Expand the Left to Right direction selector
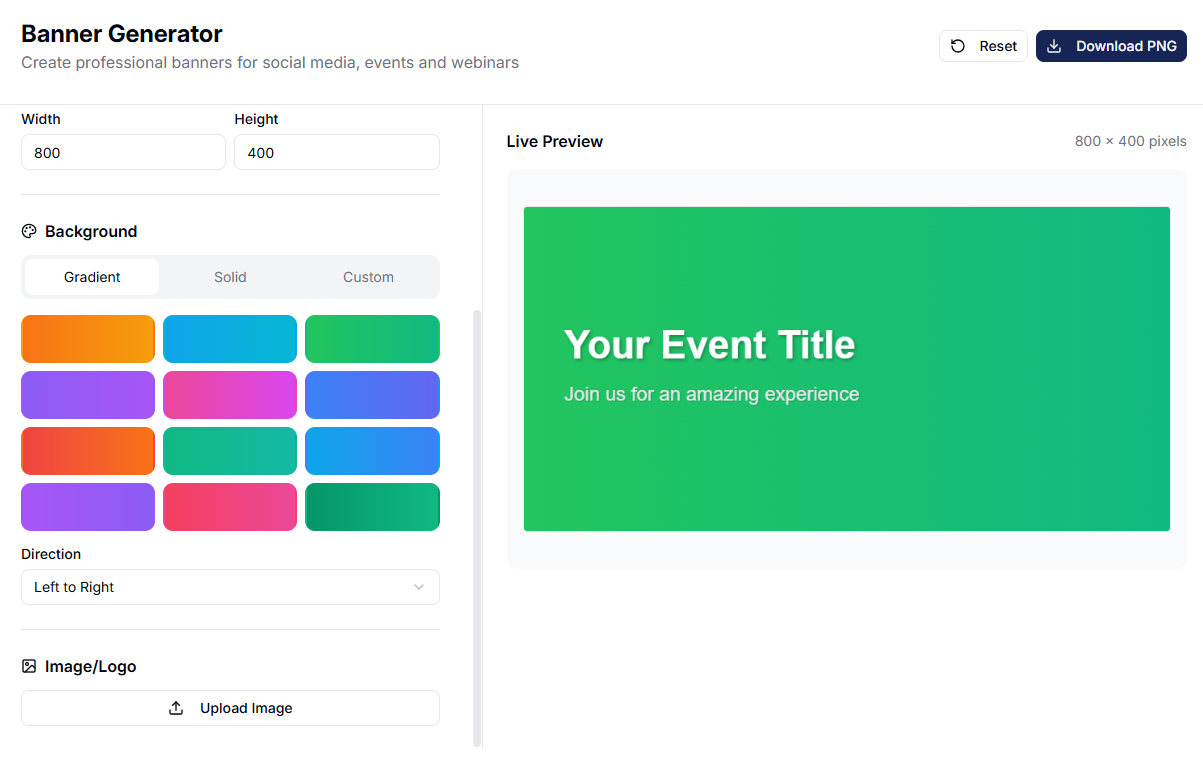 coord(230,587)
